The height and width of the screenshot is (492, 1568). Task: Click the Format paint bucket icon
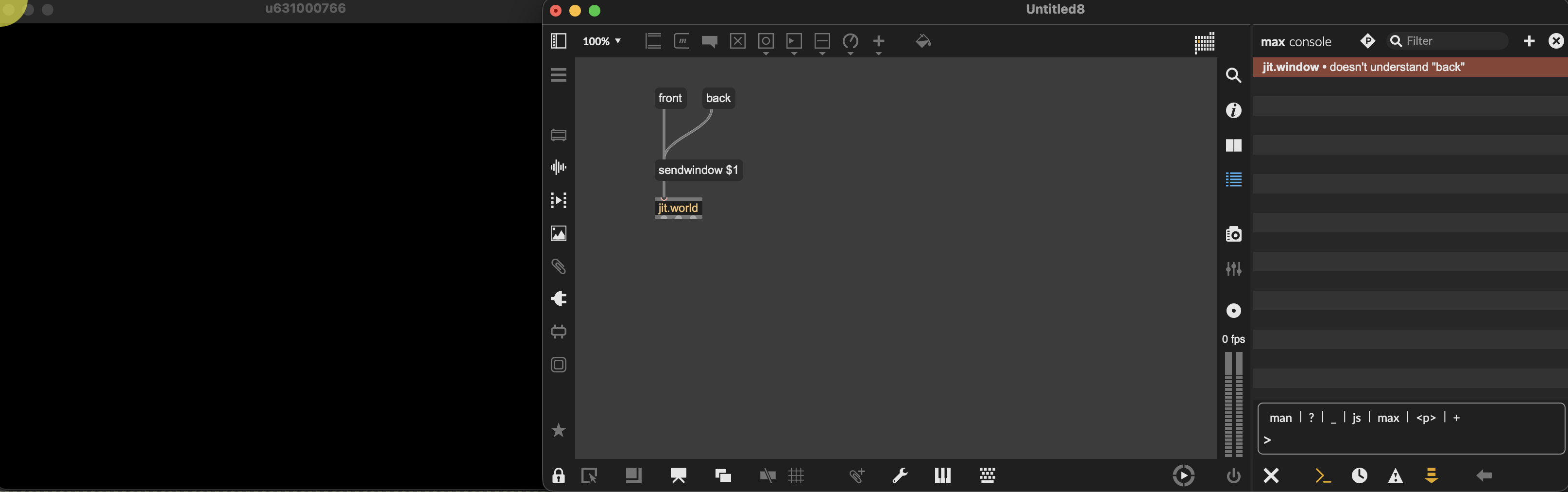[923, 41]
